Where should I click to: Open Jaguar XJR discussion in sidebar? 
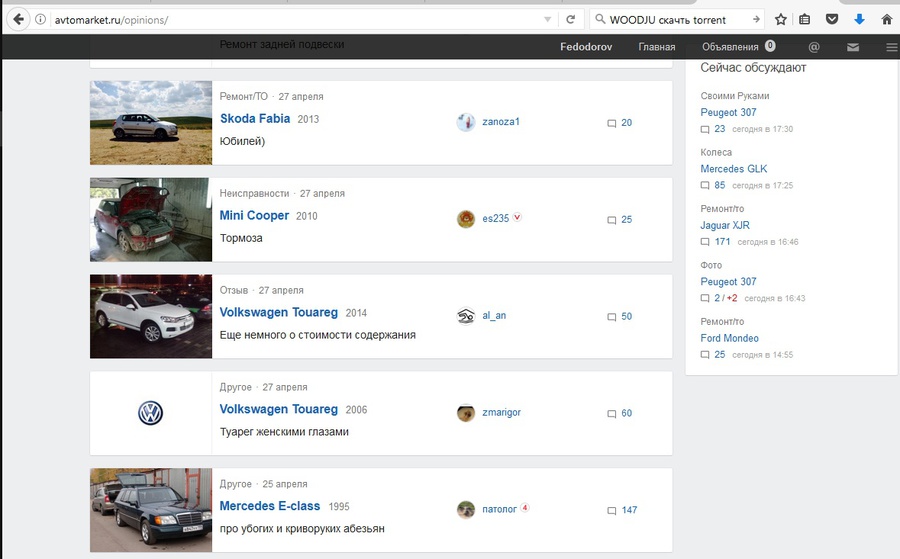725,226
